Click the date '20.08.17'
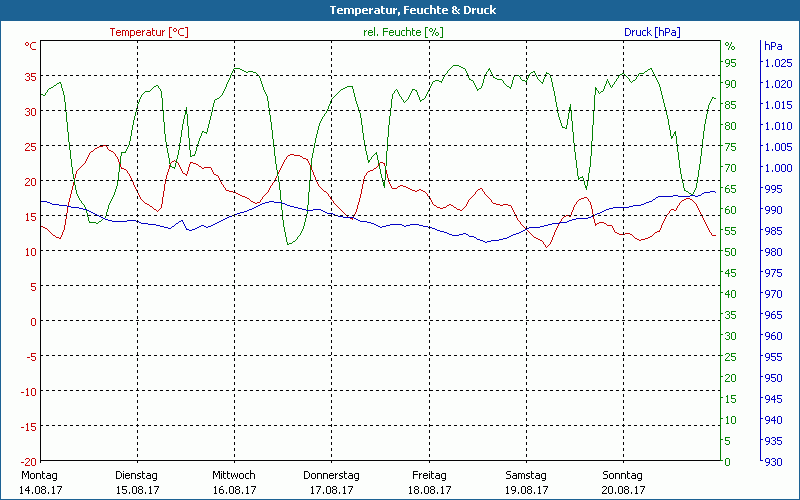The image size is (800, 500). [x=623, y=490]
